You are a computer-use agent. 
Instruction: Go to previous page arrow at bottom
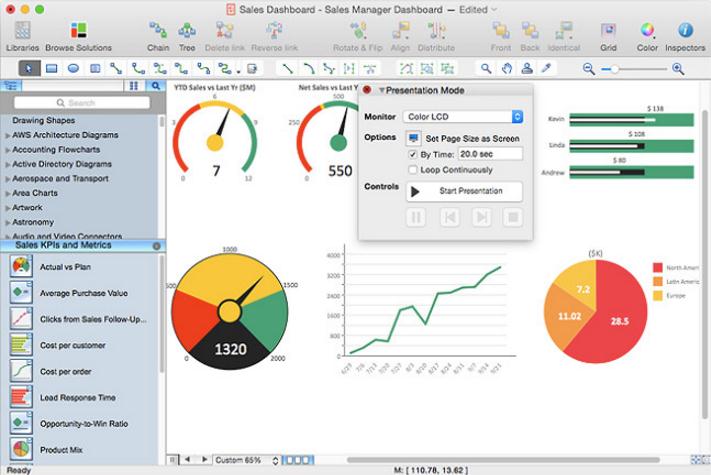click(187, 460)
